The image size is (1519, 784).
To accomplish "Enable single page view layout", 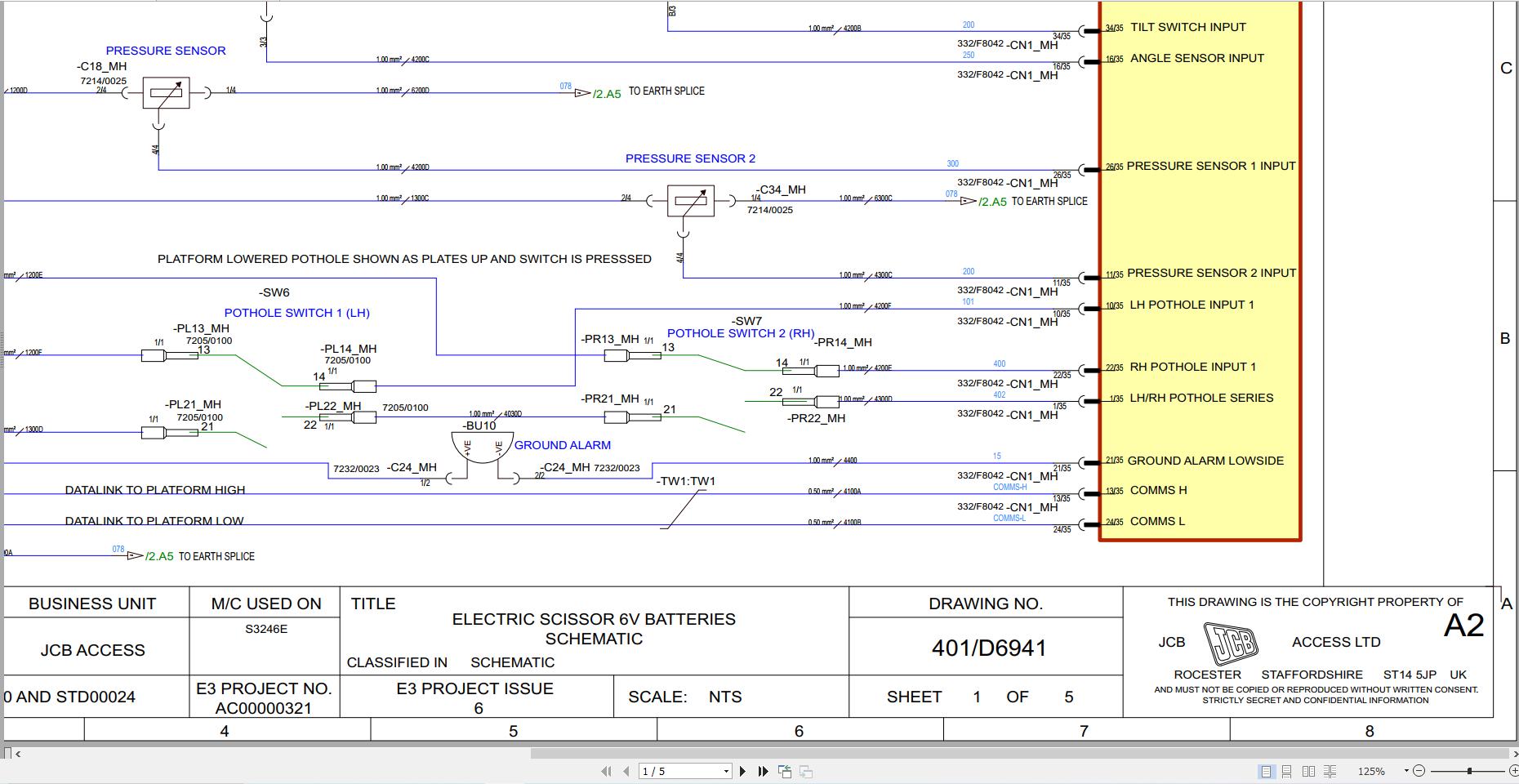I will tap(1267, 771).
